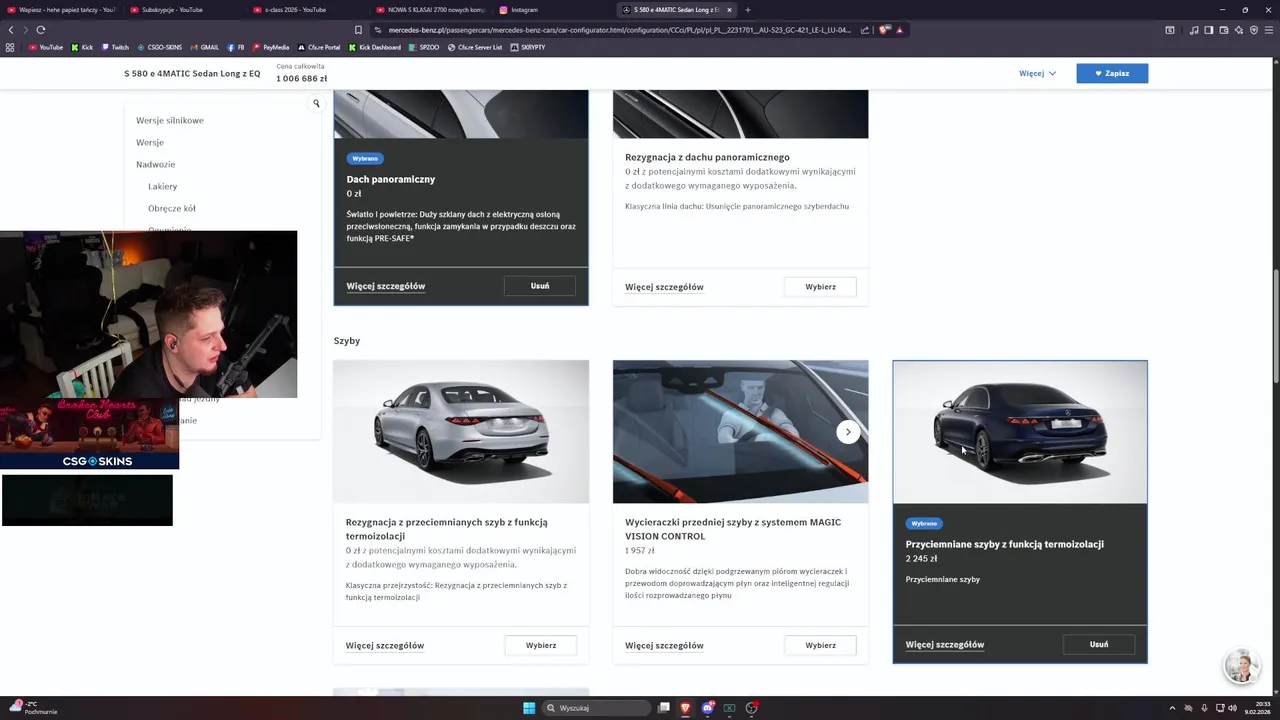
Task: Open the chat assistant avatar
Action: tap(1241, 666)
